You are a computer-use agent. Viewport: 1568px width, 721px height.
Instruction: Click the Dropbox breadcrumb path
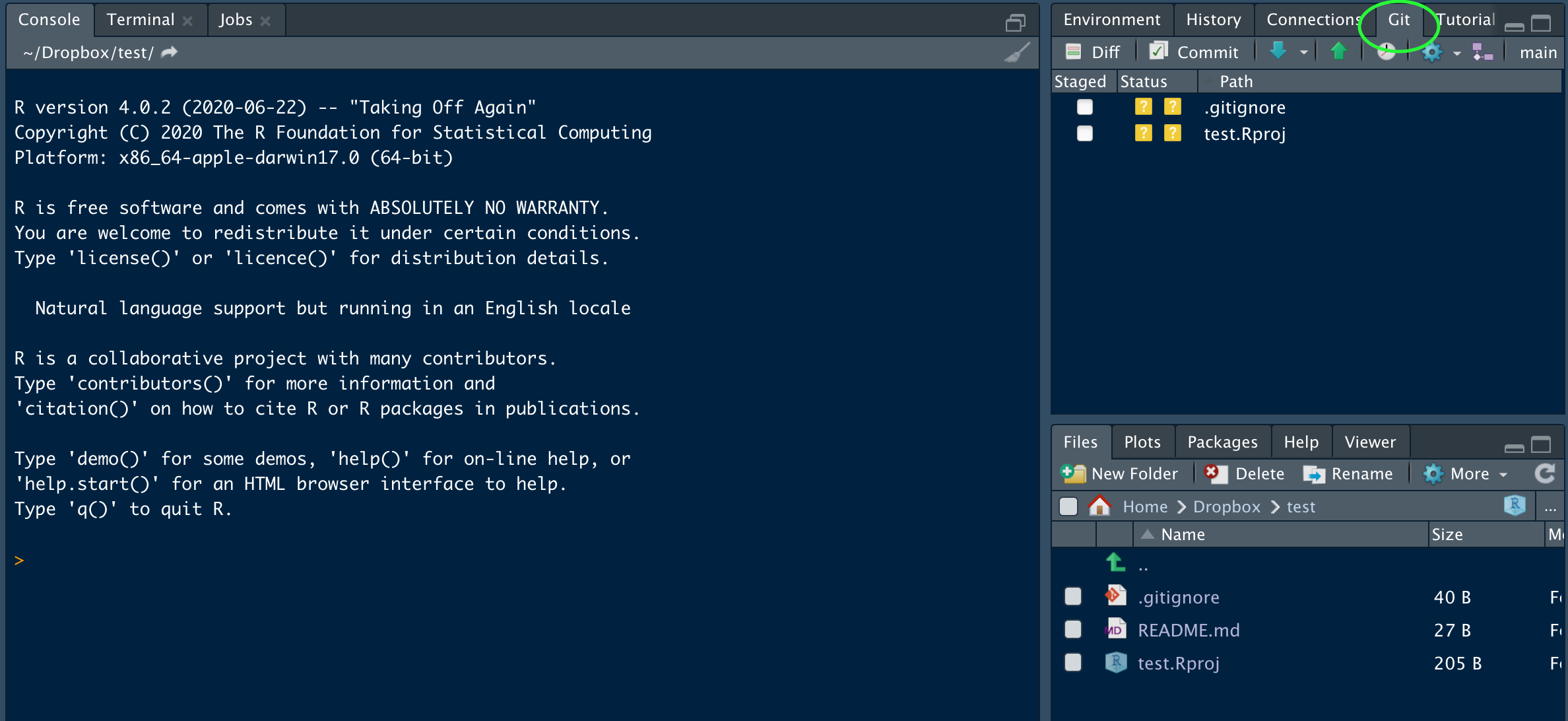point(1226,506)
